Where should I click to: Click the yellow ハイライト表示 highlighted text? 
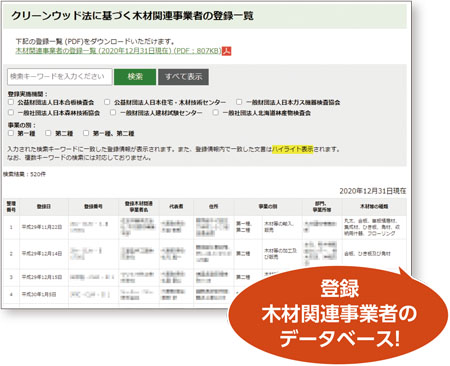coord(292,149)
